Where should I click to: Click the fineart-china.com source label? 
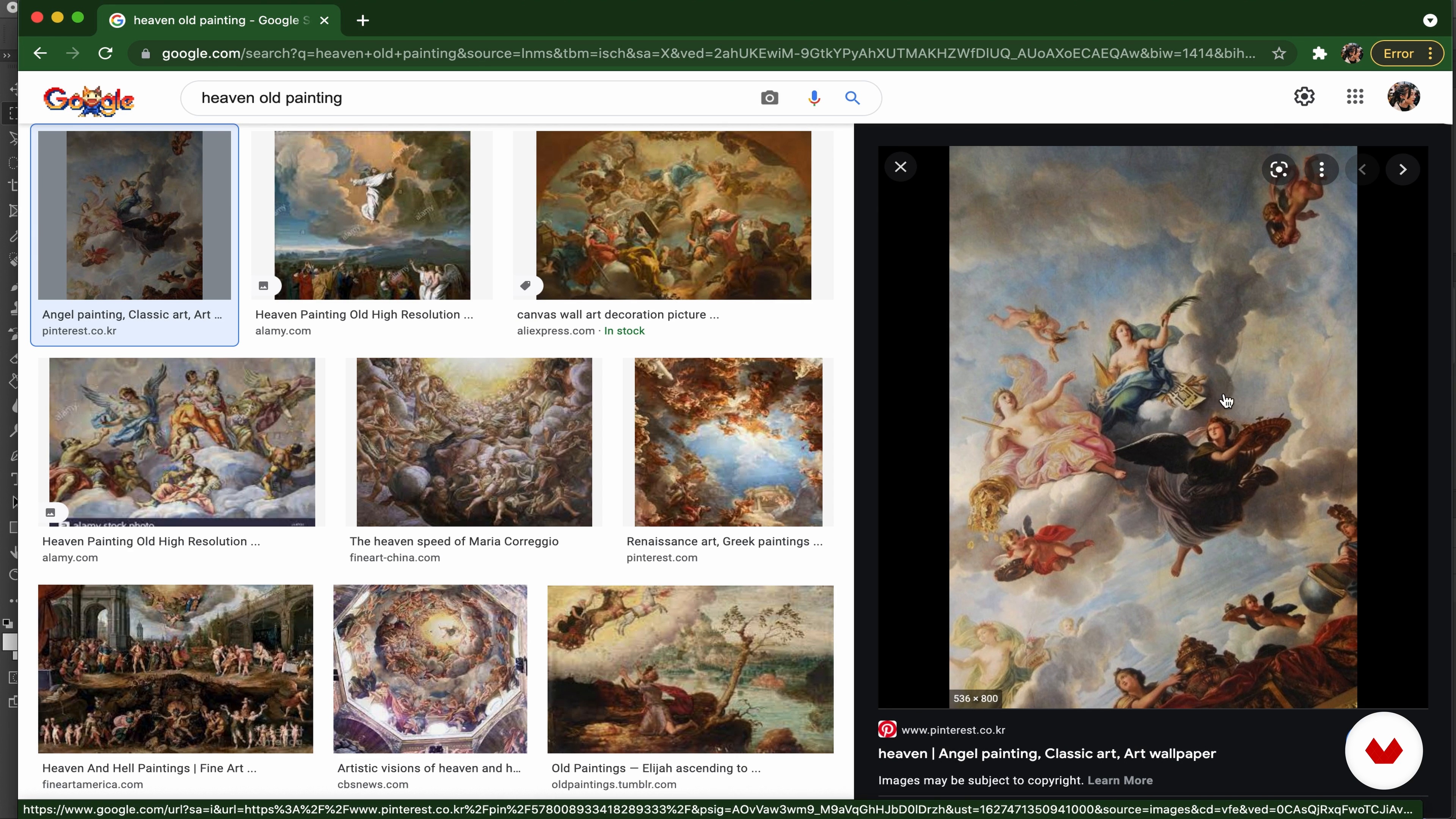pyautogui.click(x=394, y=557)
